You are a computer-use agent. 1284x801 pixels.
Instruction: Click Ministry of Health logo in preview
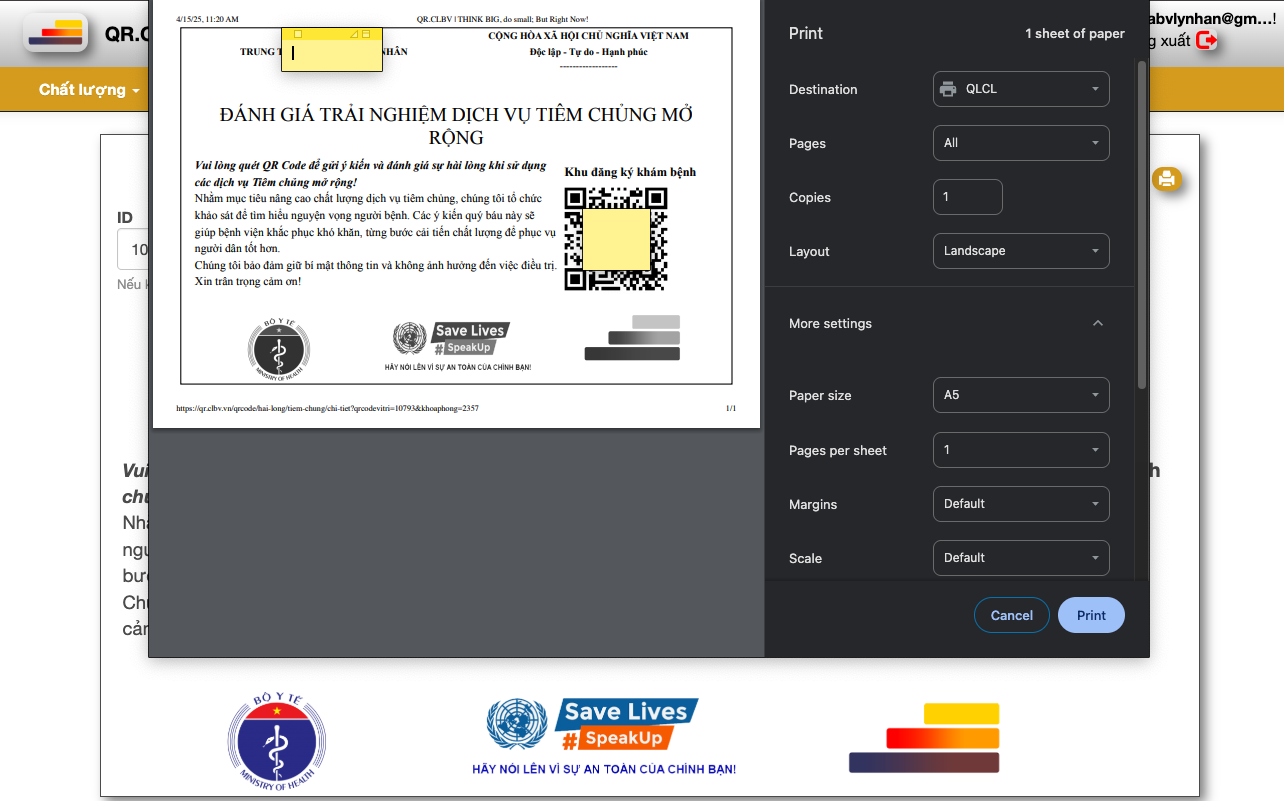pyautogui.click(x=278, y=350)
